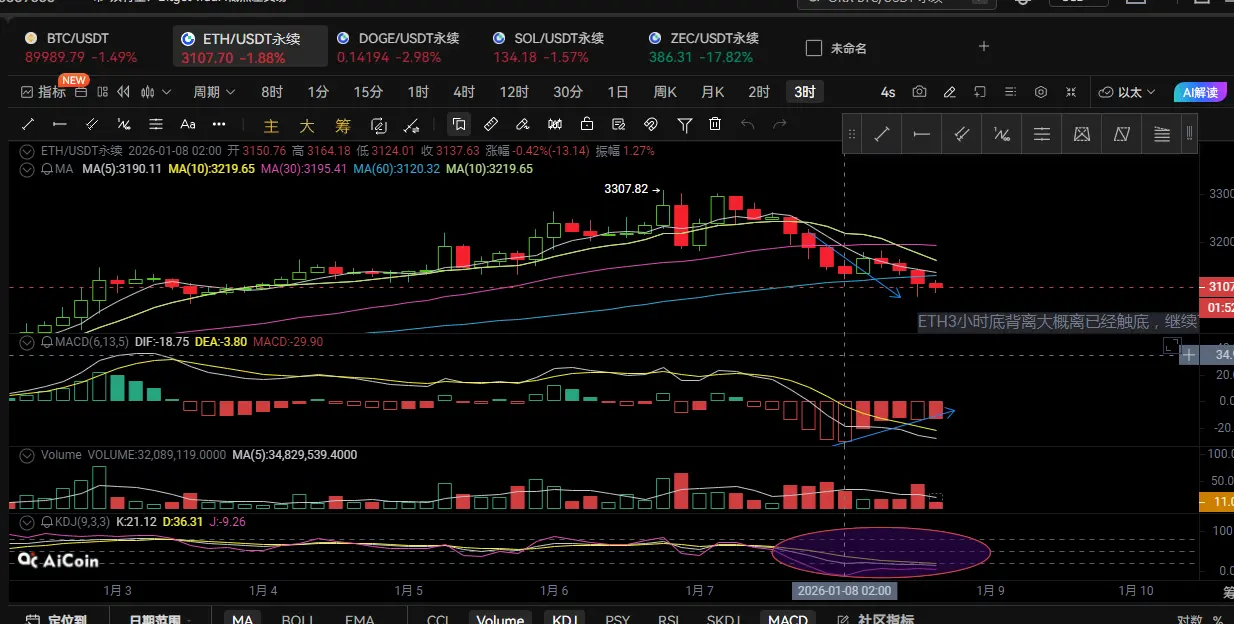The height and width of the screenshot is (624, 1234).
Task: Click the 4s refresh interval label
Action: tap(888, 92)
